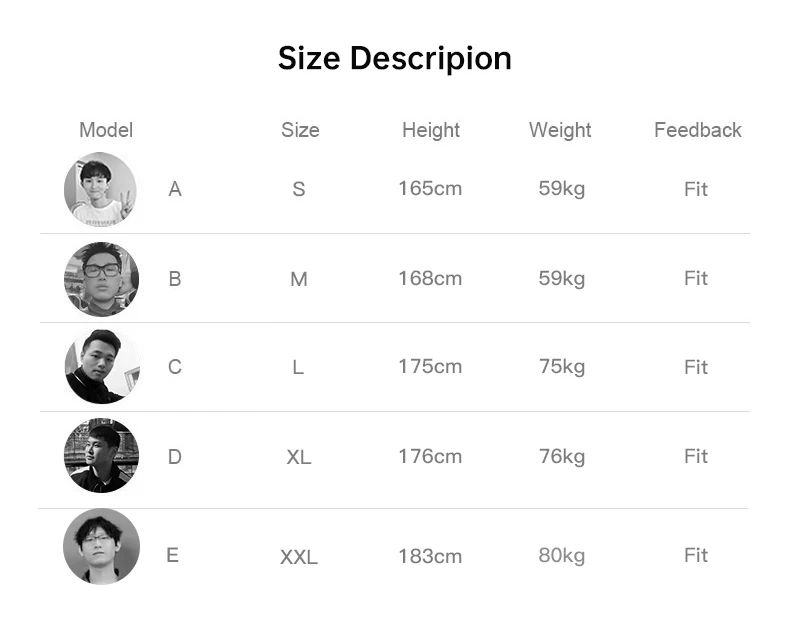Select the Weight column header

click(560, 130)
